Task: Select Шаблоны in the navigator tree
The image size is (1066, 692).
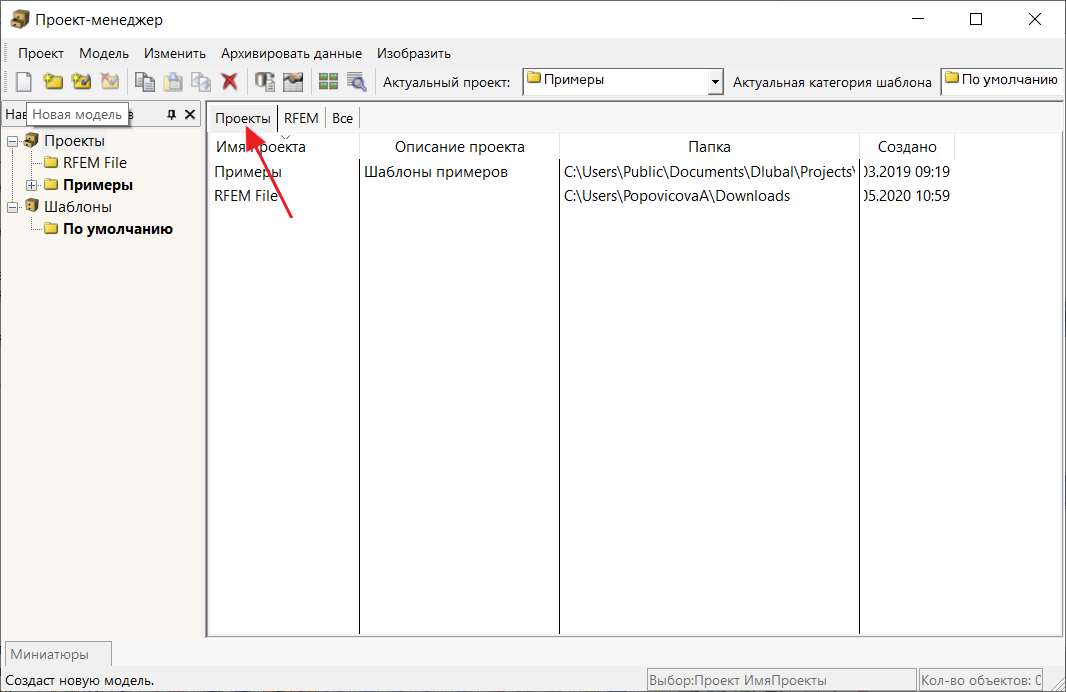Action: click(78, 207)
